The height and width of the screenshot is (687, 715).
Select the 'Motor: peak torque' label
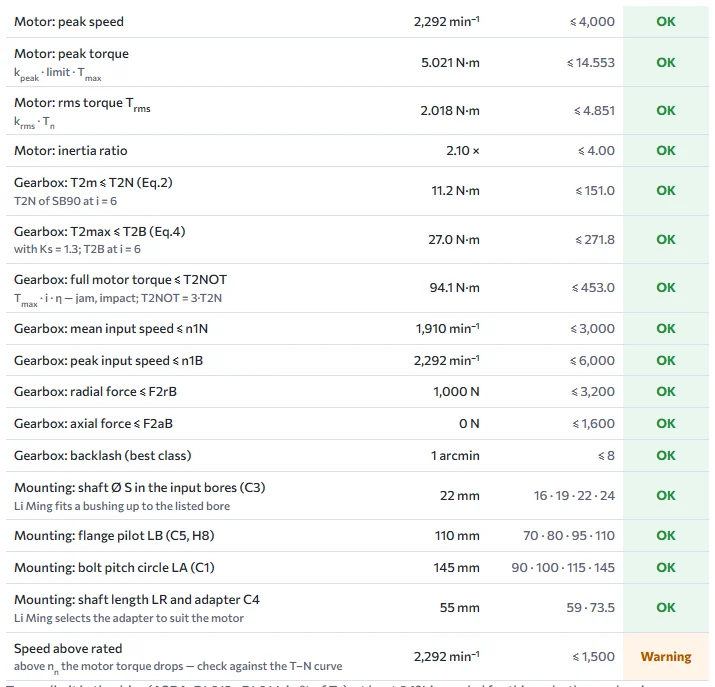tap(72, 54)
